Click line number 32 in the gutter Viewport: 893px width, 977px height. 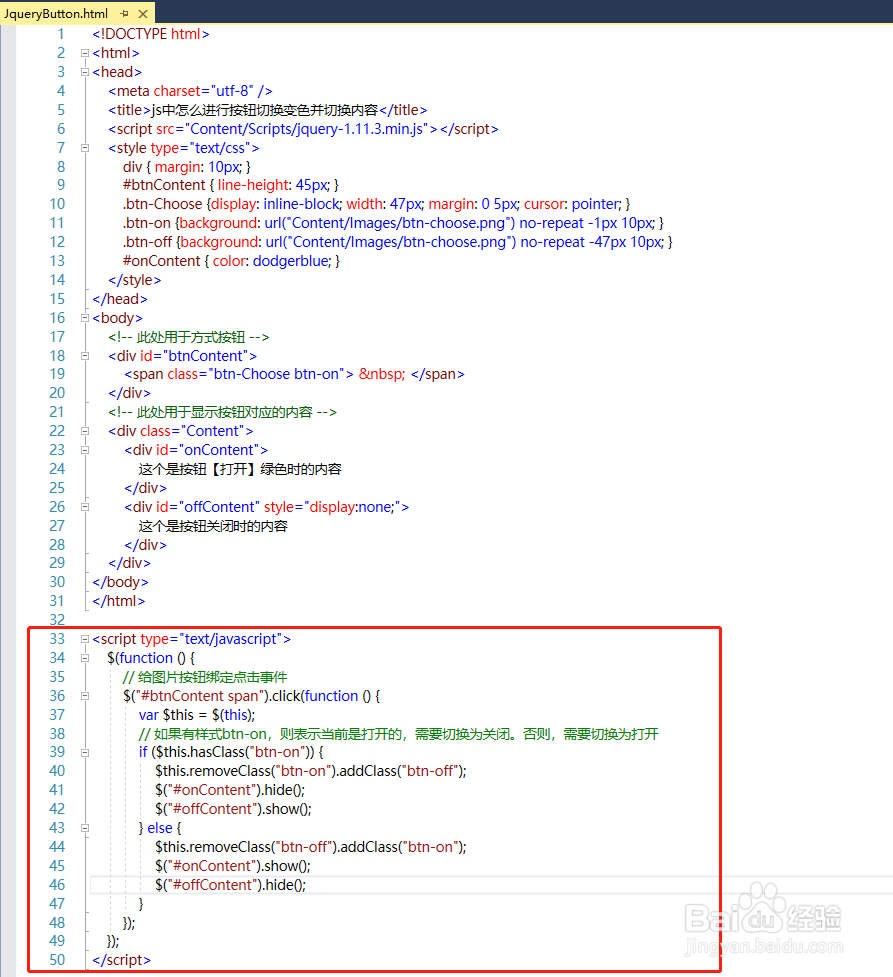(57, 619)
